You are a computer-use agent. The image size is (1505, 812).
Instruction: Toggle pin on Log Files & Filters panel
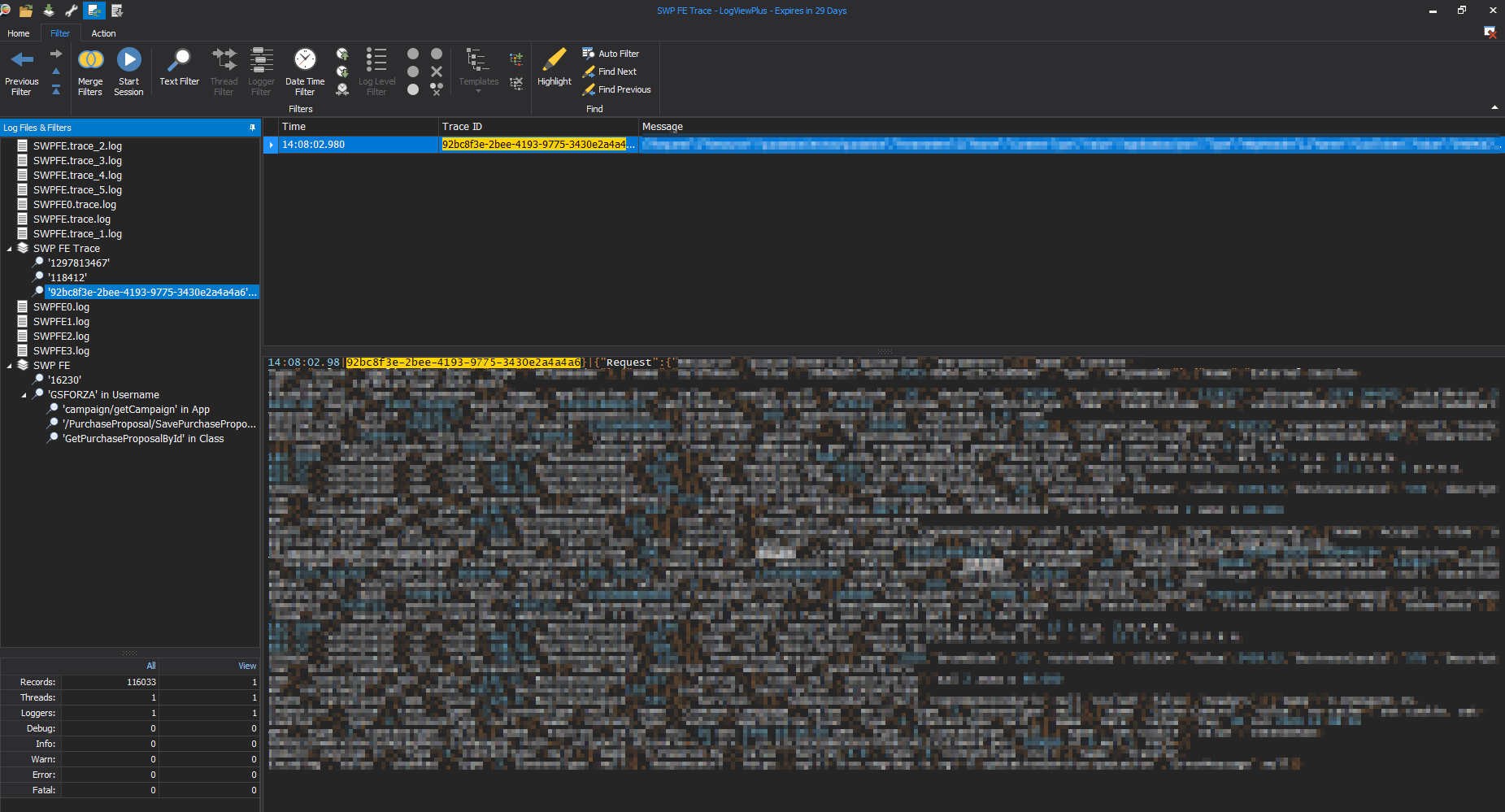click(x=252, y=128)
